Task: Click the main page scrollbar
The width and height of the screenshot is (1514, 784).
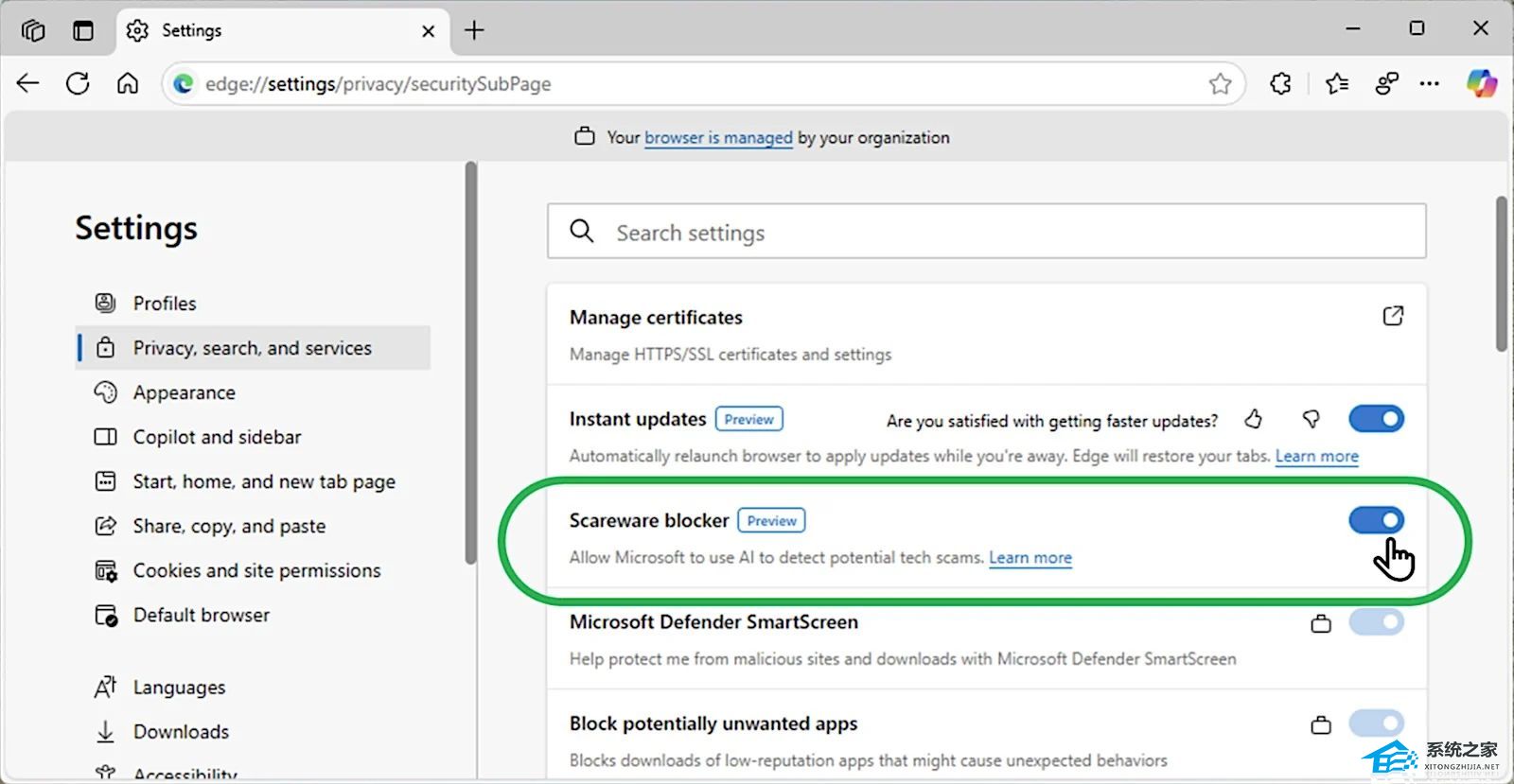Action: (1502, 274)
